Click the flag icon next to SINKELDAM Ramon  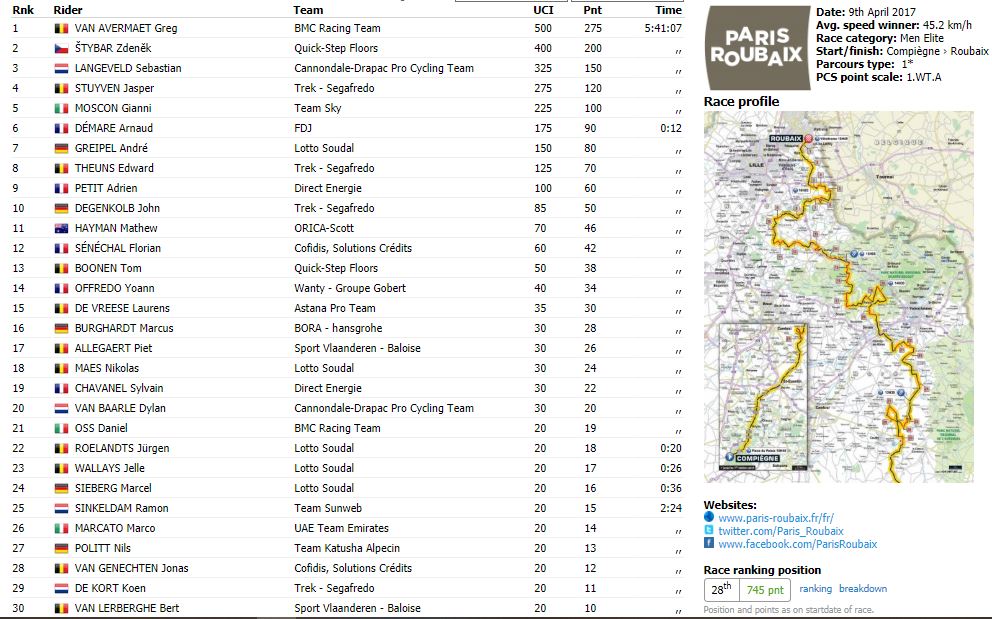[x=61, y=508]
